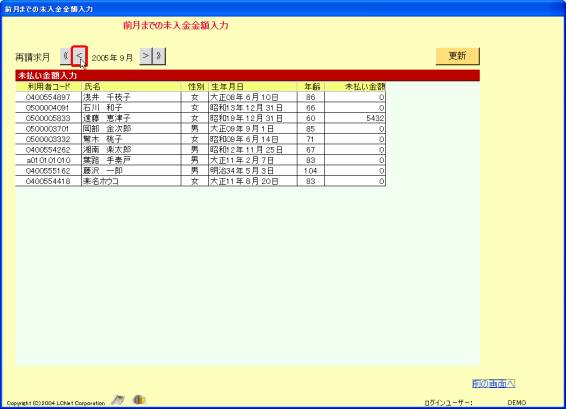Screen dimensions: 566x409
Task: Open the 前の画面へ link
Action: click(x=493, y=383)
